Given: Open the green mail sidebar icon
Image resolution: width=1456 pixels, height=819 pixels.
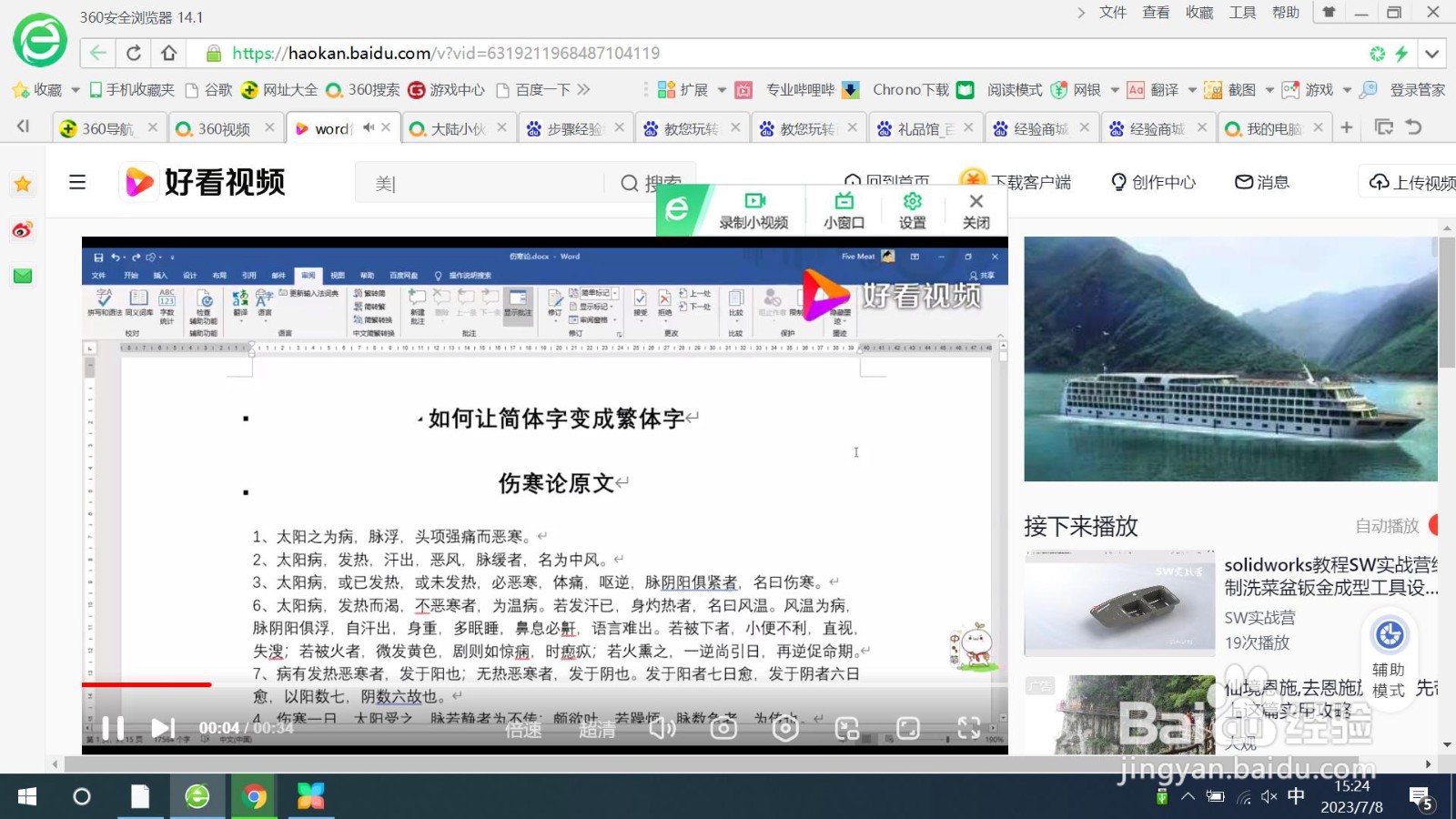Looking at the screenshot, I should point(23,276).
